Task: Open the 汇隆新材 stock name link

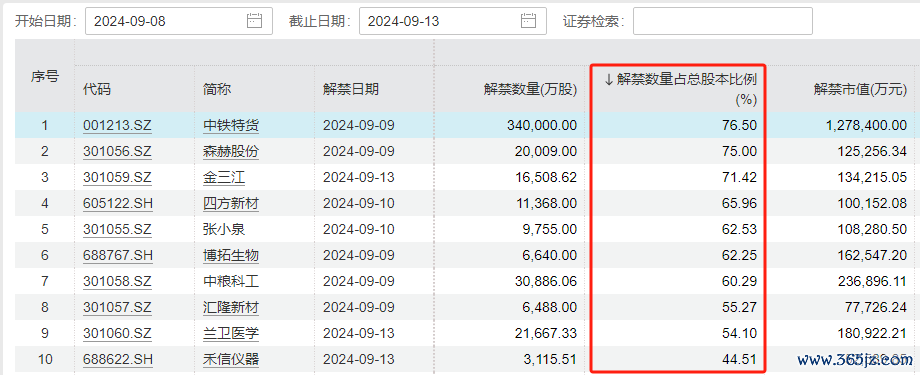Action: (x=231, y=307)
